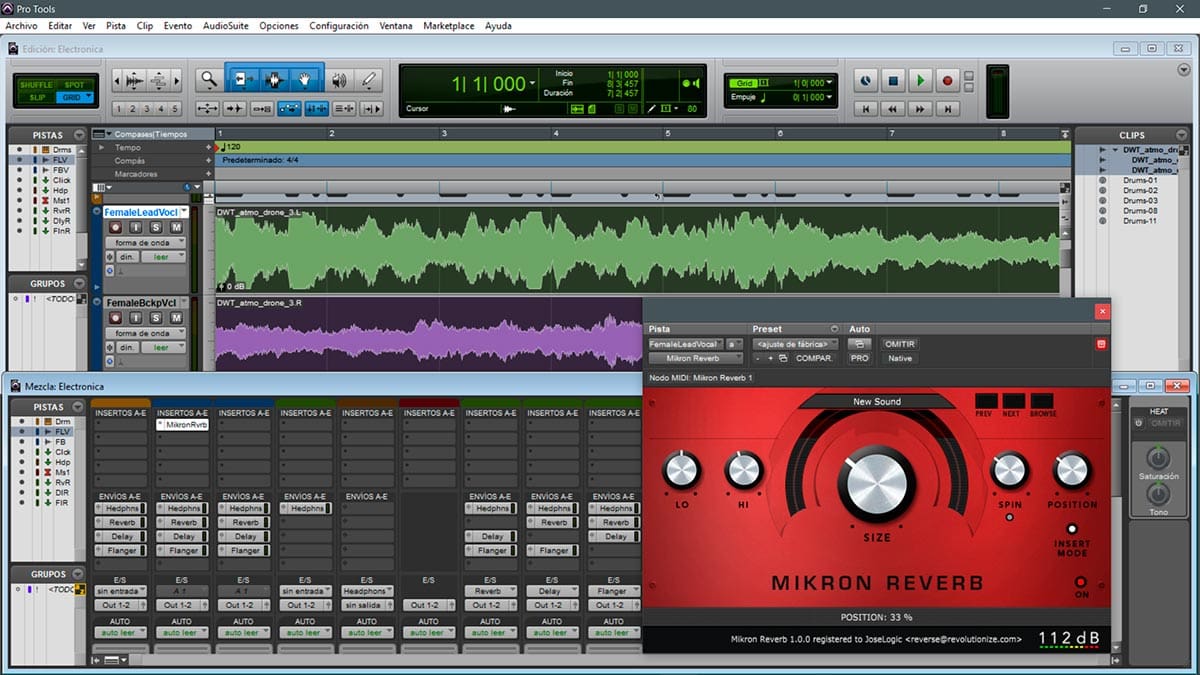
Task: Choose the Selector waveform tool
Action: (274, 80)
